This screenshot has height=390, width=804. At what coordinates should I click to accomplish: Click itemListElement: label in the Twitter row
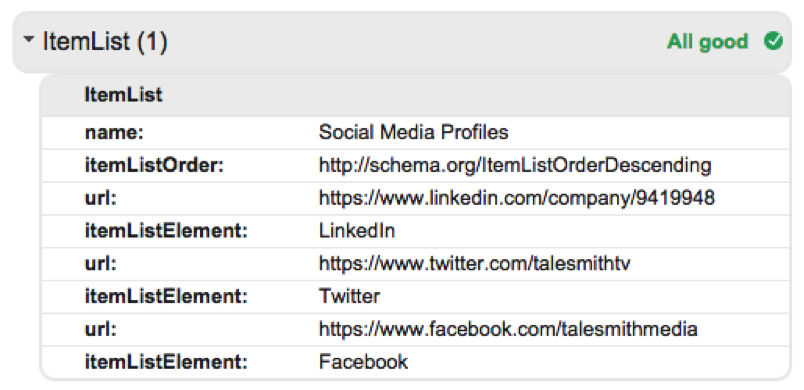166,297
